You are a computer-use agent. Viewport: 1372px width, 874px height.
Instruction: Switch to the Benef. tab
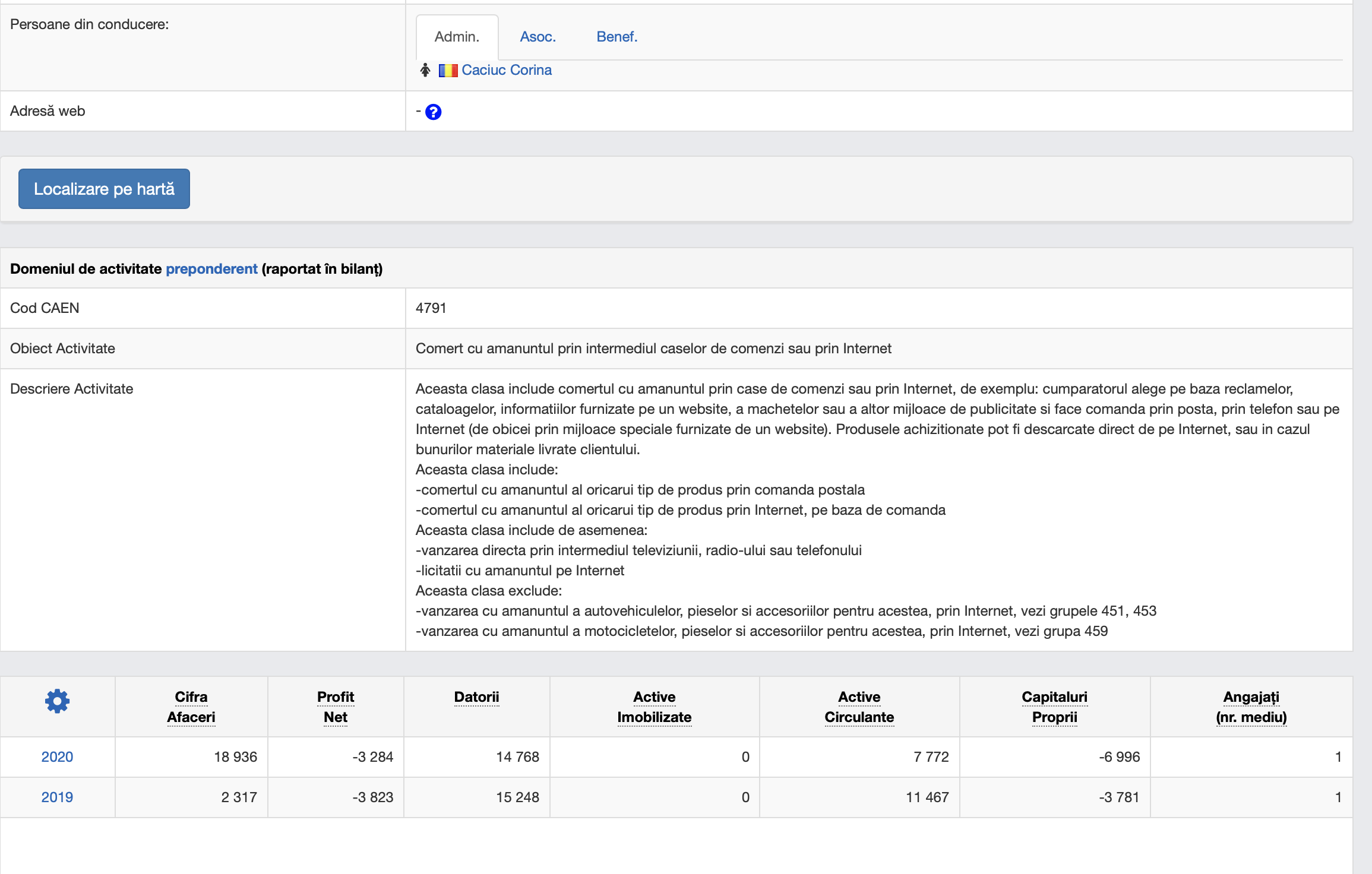pos(617,37)
